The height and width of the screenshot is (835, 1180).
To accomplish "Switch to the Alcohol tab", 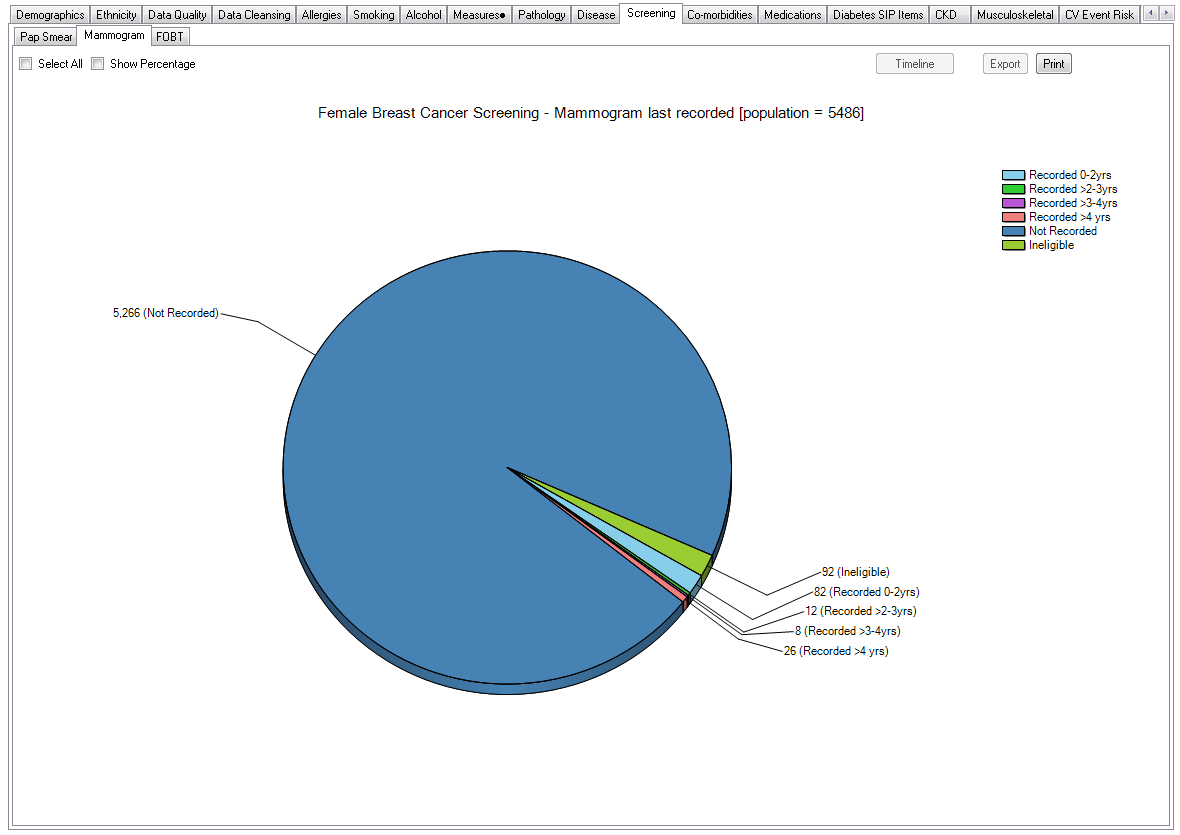I will tap(423, 15).
